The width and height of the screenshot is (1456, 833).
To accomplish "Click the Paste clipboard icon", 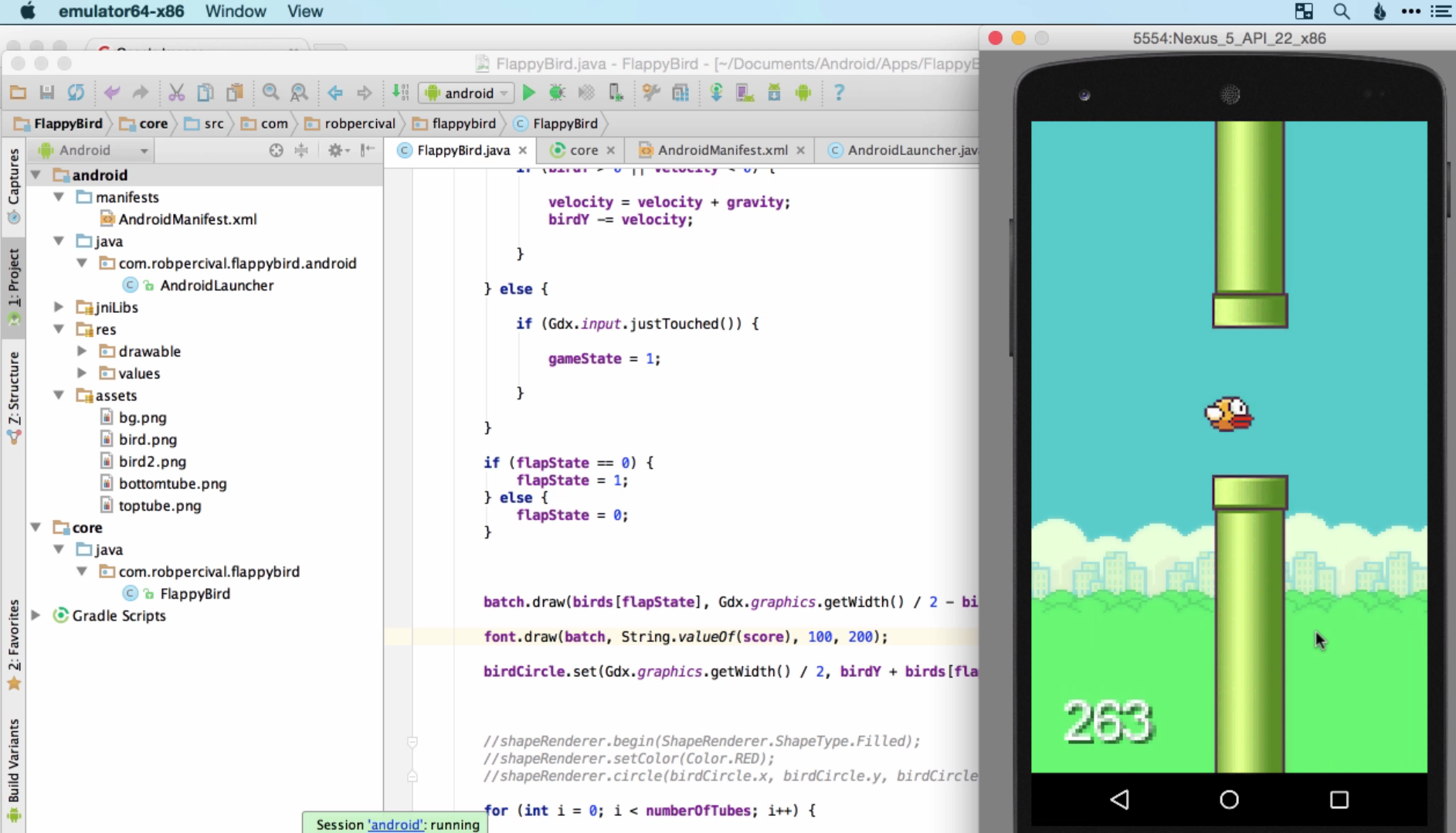I will [x=235, y=93].
